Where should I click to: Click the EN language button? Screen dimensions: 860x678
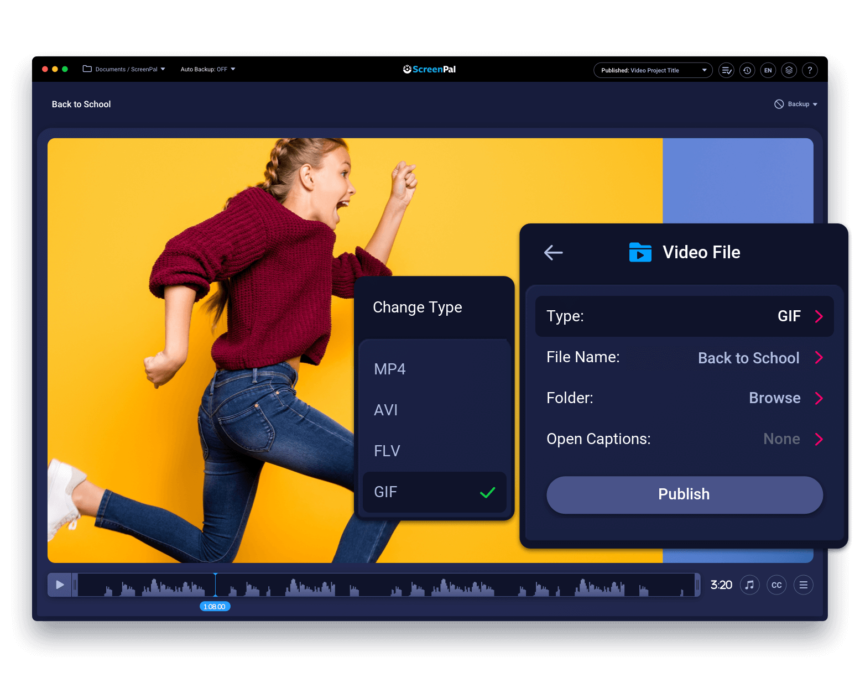768,70
